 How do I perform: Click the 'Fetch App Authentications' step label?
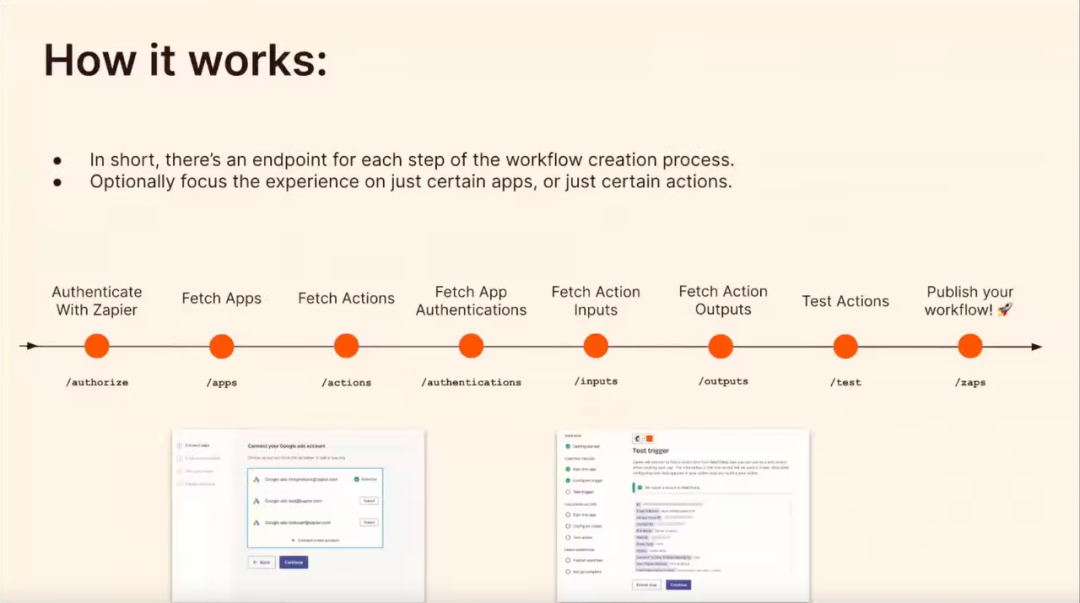(x=471, y=301)
